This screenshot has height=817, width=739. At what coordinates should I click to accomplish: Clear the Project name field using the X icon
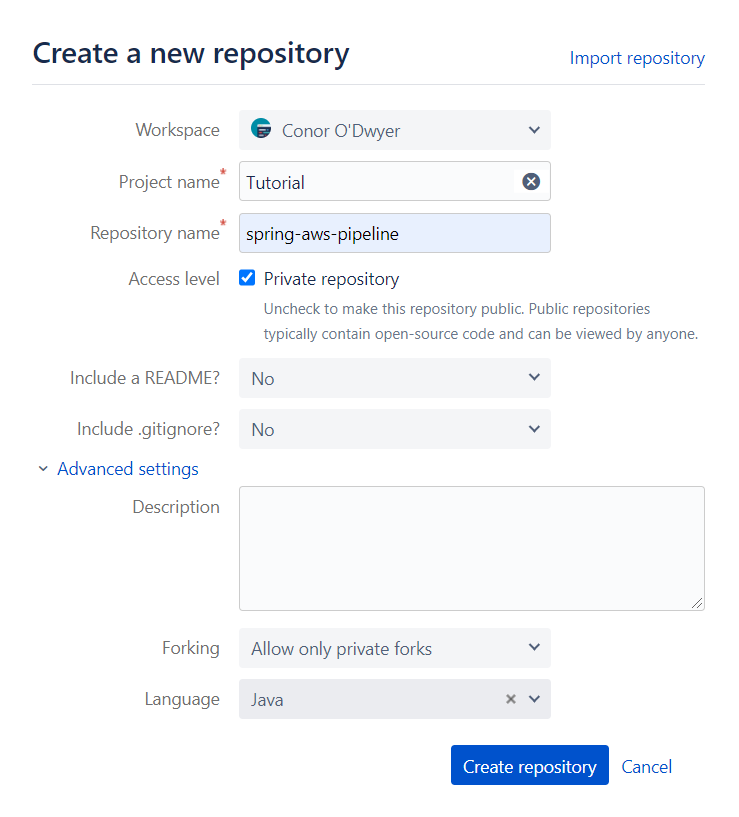530,181
